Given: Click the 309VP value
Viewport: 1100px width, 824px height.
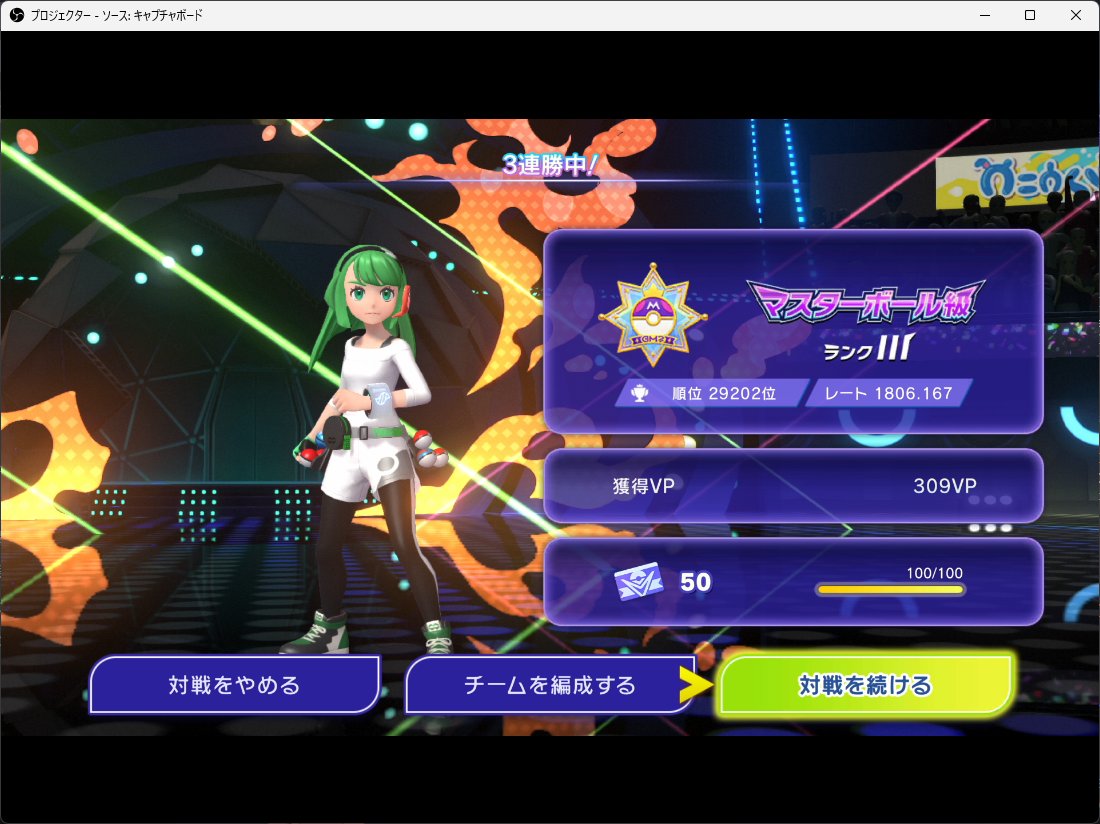Looking at the screenshot, I should point(945,485).
